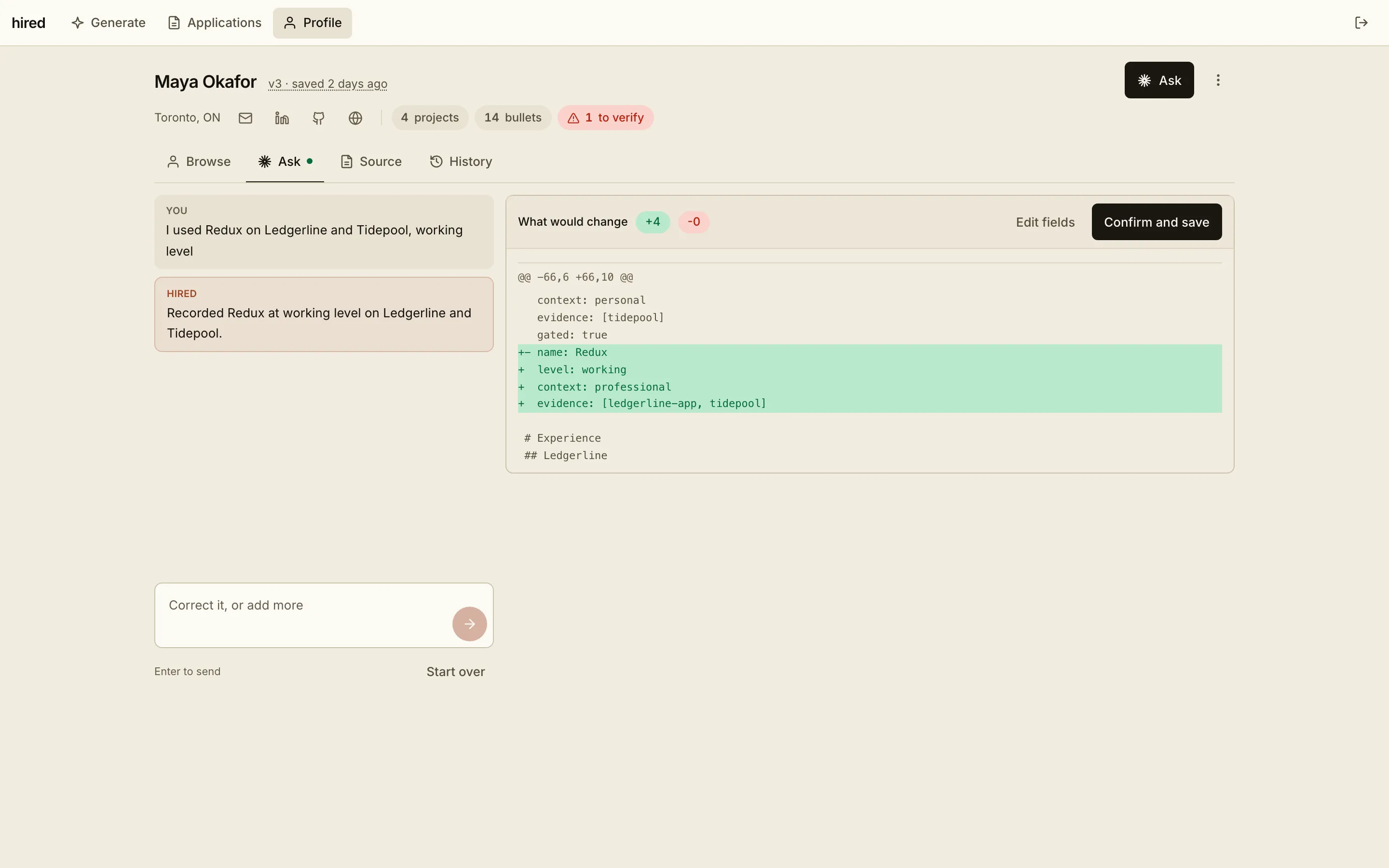
Task: Click the diff line 'name: Redux'
Action: click(x=870, y=353)
